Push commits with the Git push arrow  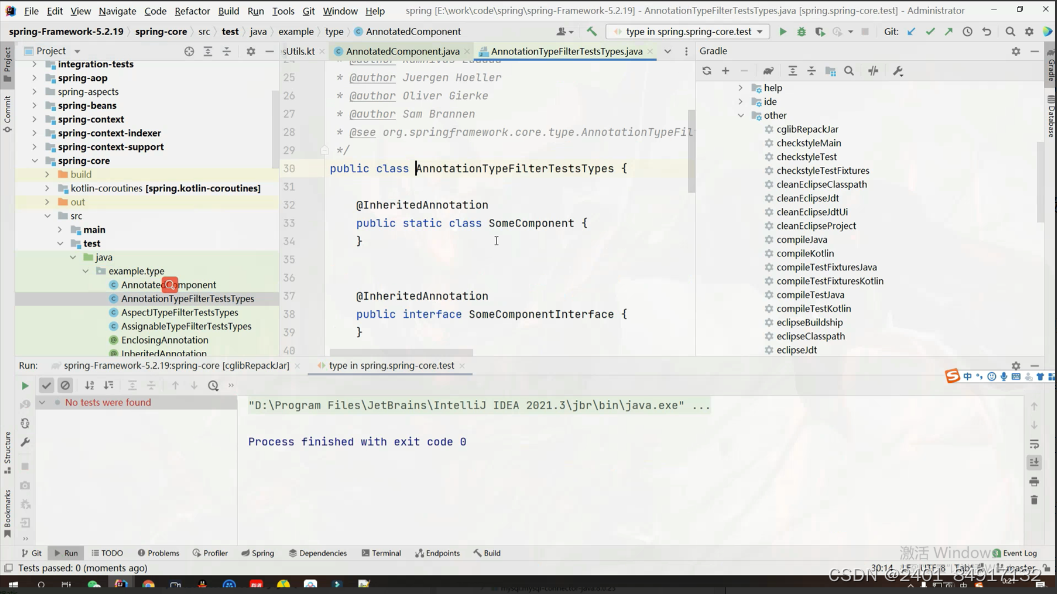tap(948, 32)
